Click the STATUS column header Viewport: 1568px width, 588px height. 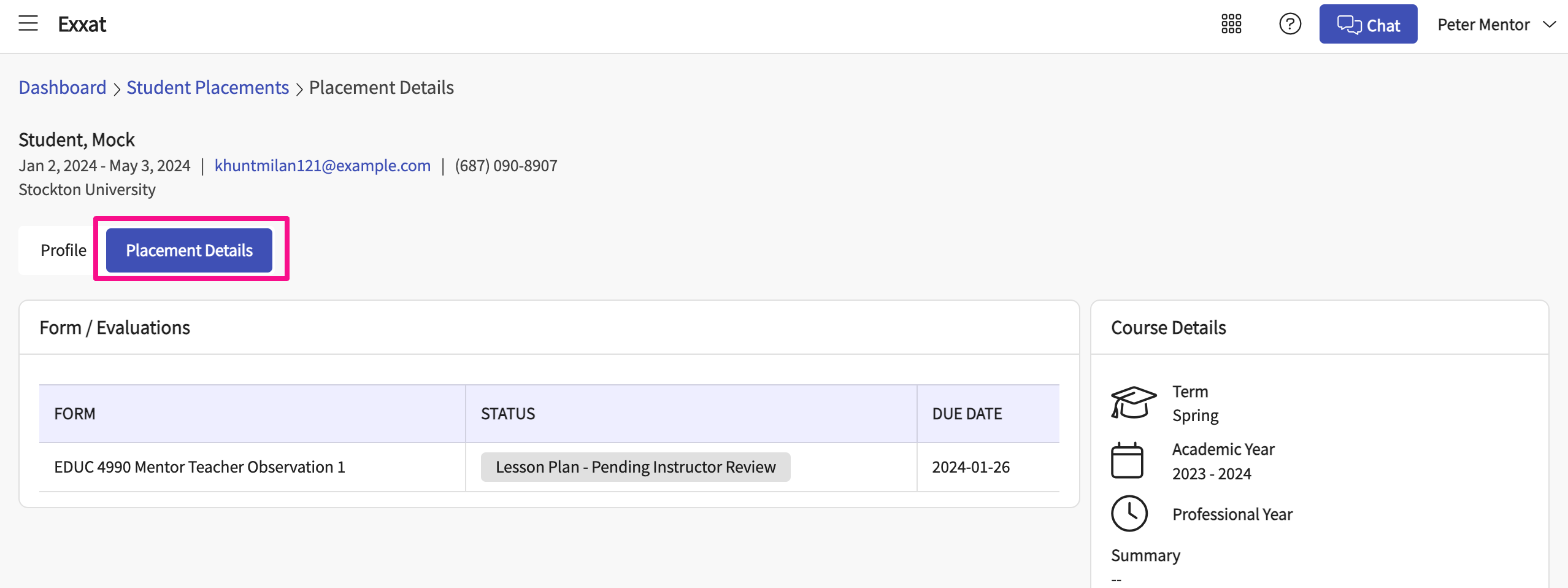pyautogui.click(x=507, y=414)
